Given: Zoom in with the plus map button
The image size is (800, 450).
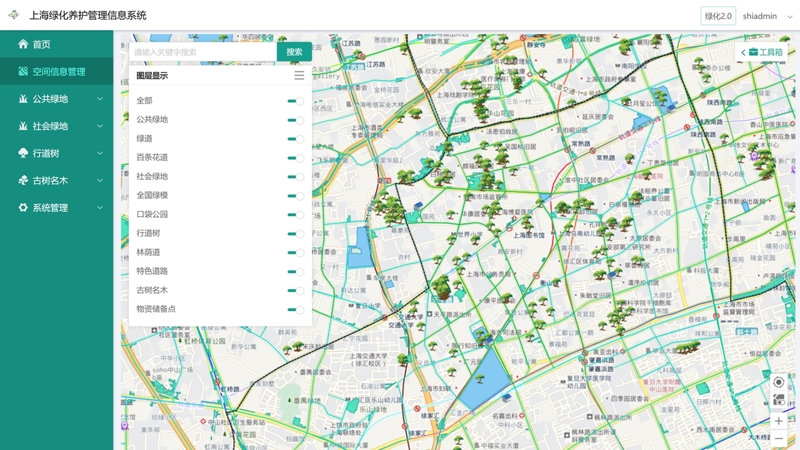Looking at the screenshot, I should (779, 421).
